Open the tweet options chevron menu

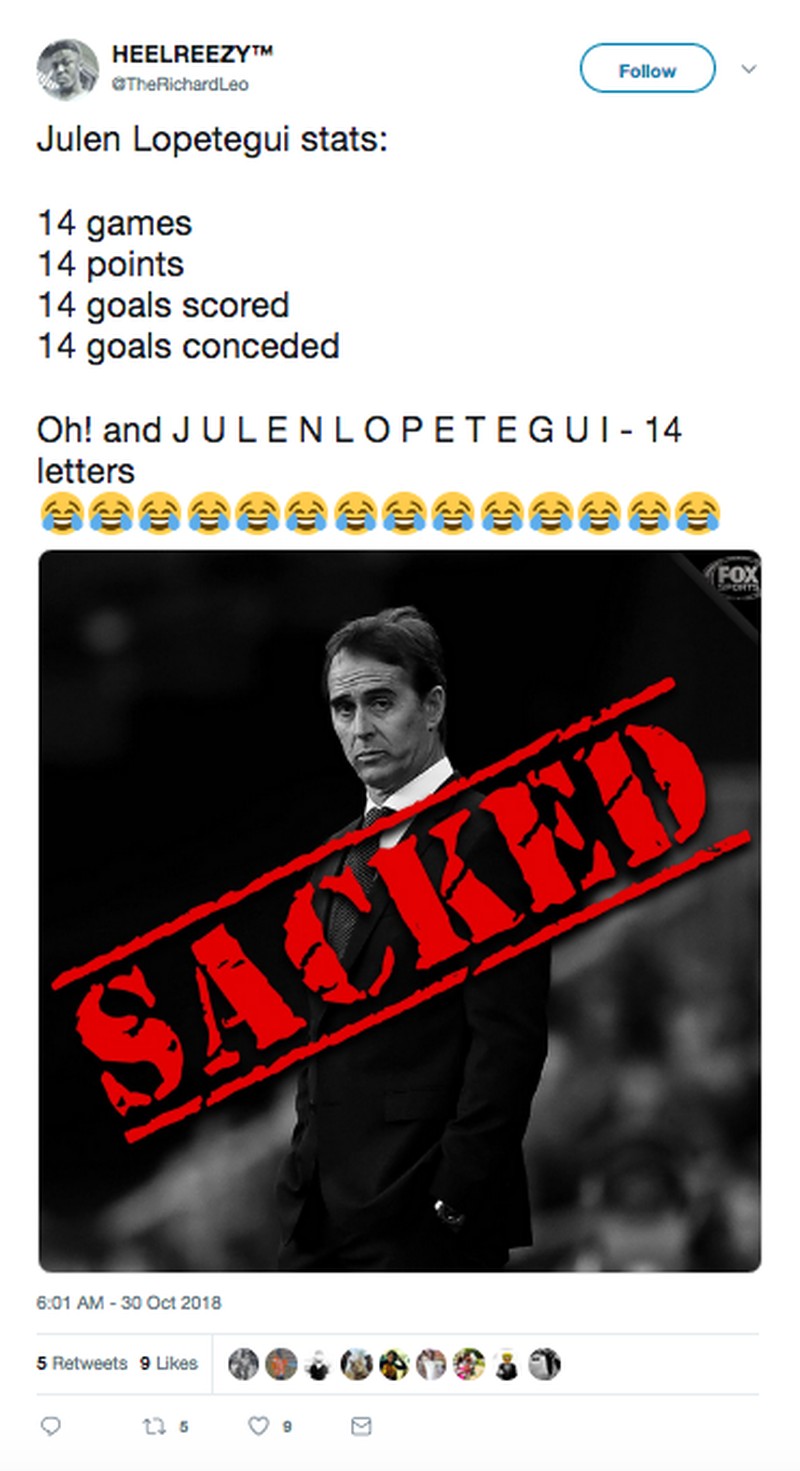[748, 69]
